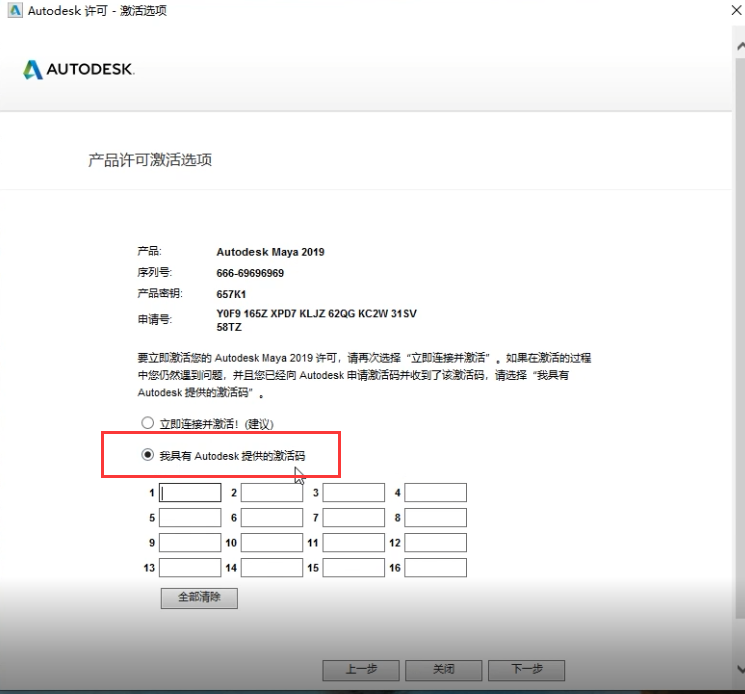Select 立即连接并激活 radio option
This screenshot has width=745, height=694.
coord(147,423)
